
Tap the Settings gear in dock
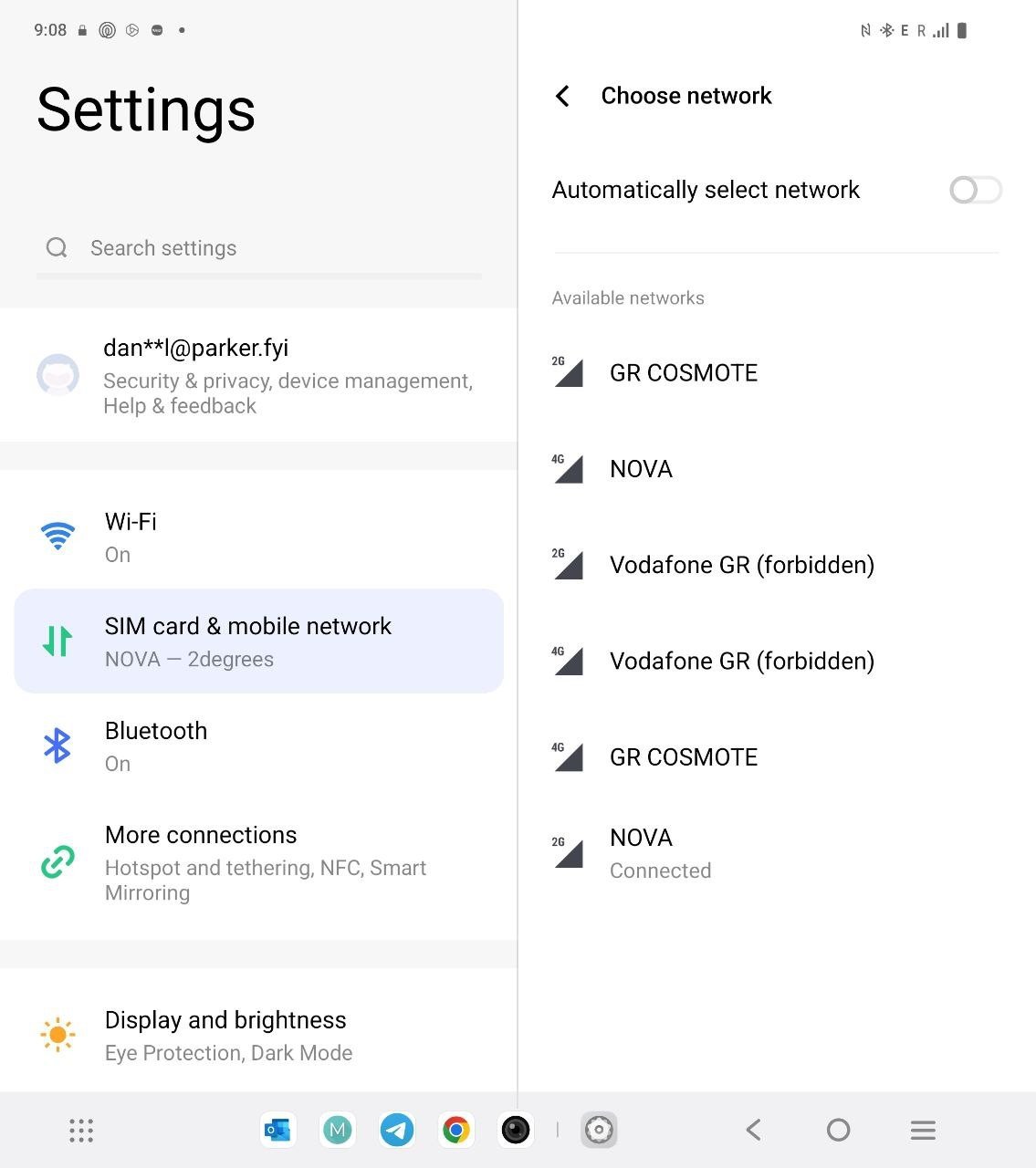(x=599, y=1131)
